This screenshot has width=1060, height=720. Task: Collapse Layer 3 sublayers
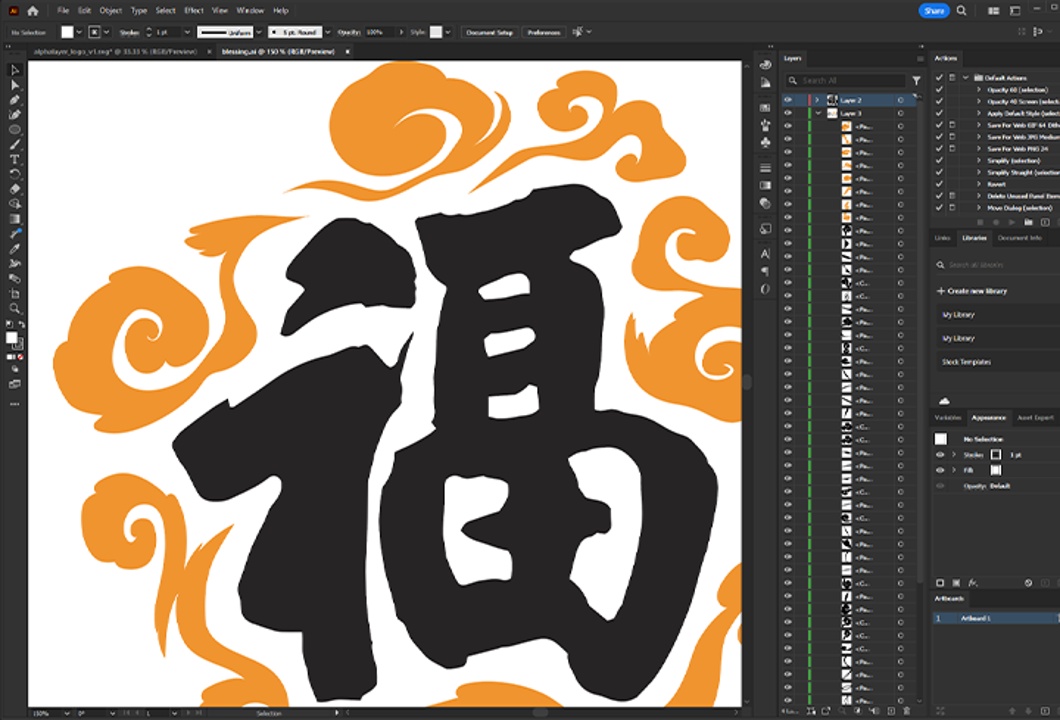point(818,114)
